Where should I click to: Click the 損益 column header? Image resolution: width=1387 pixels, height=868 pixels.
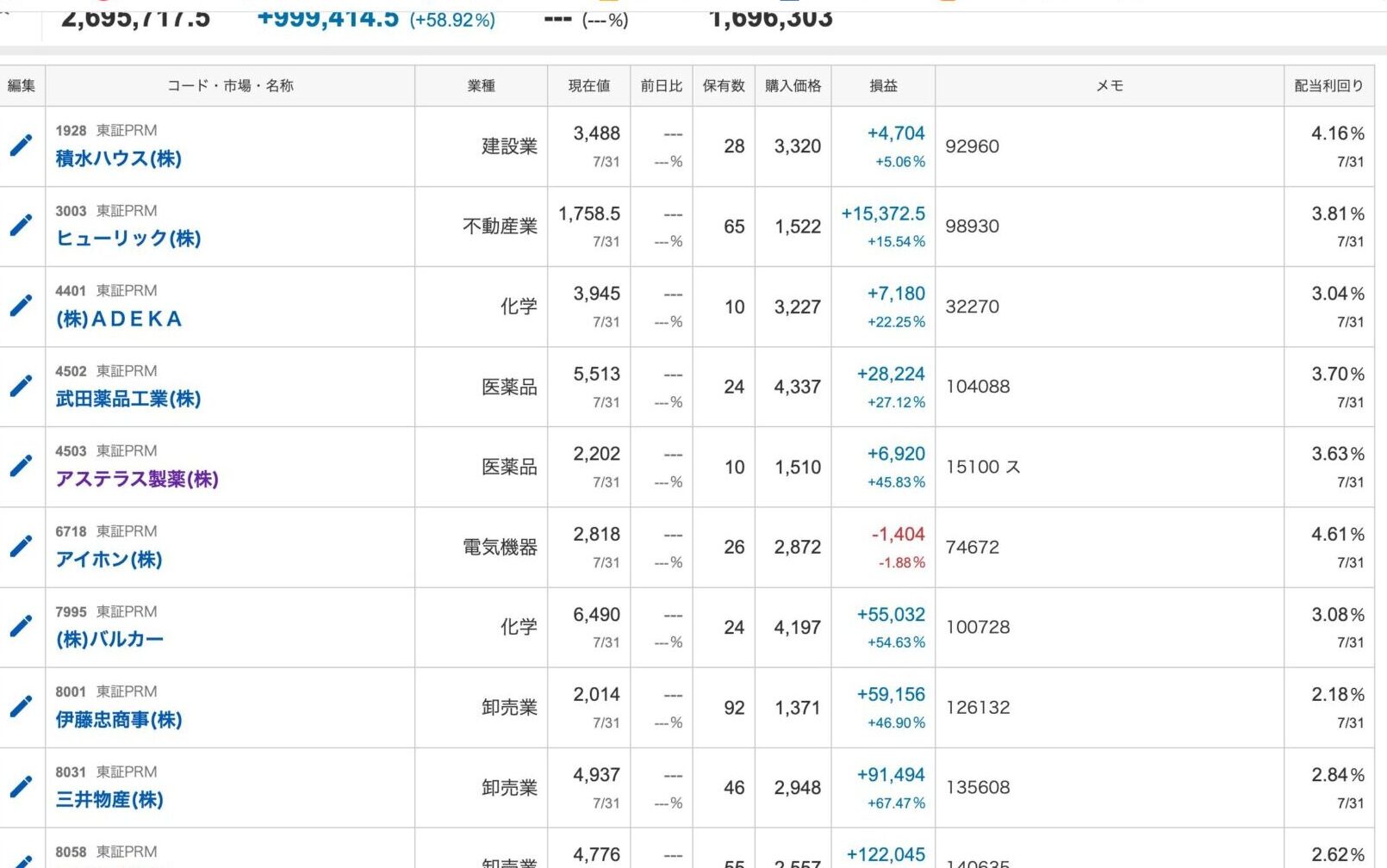(x=883, y=85)
